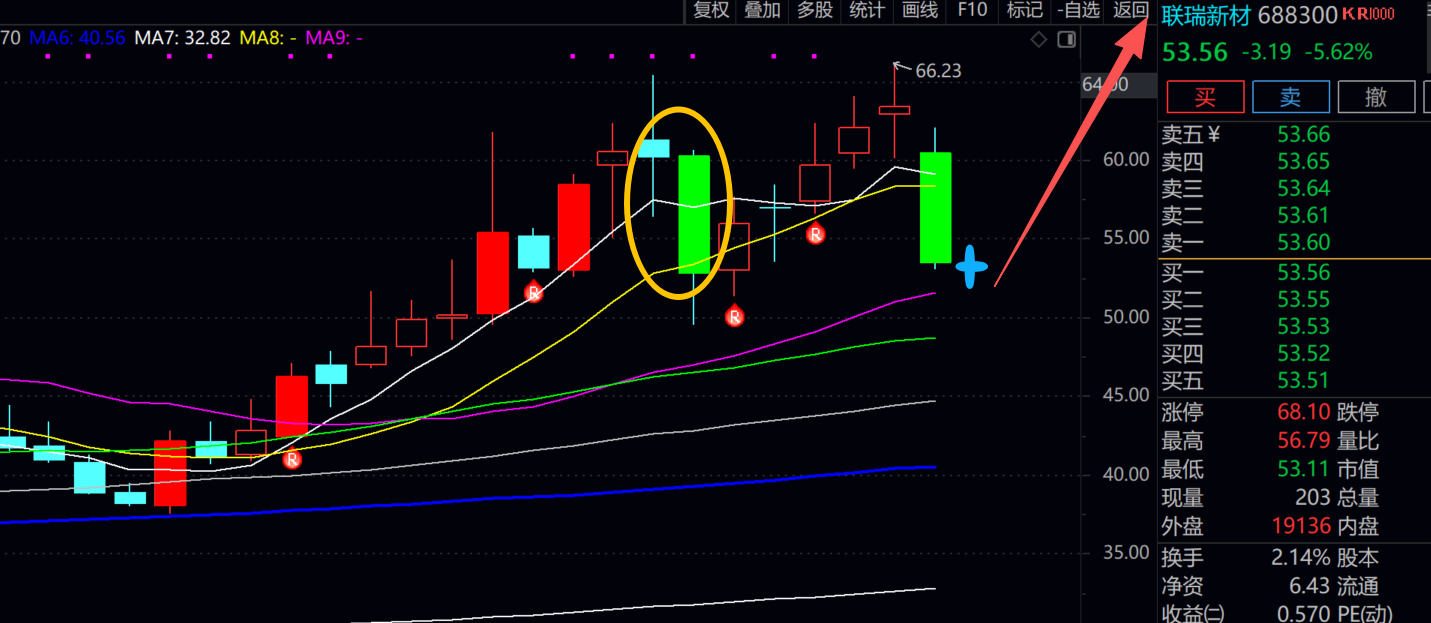Click the diamond icon above the chart
The width and height of the screenshot is (1431, 623).
click(x=1039, y=40)
